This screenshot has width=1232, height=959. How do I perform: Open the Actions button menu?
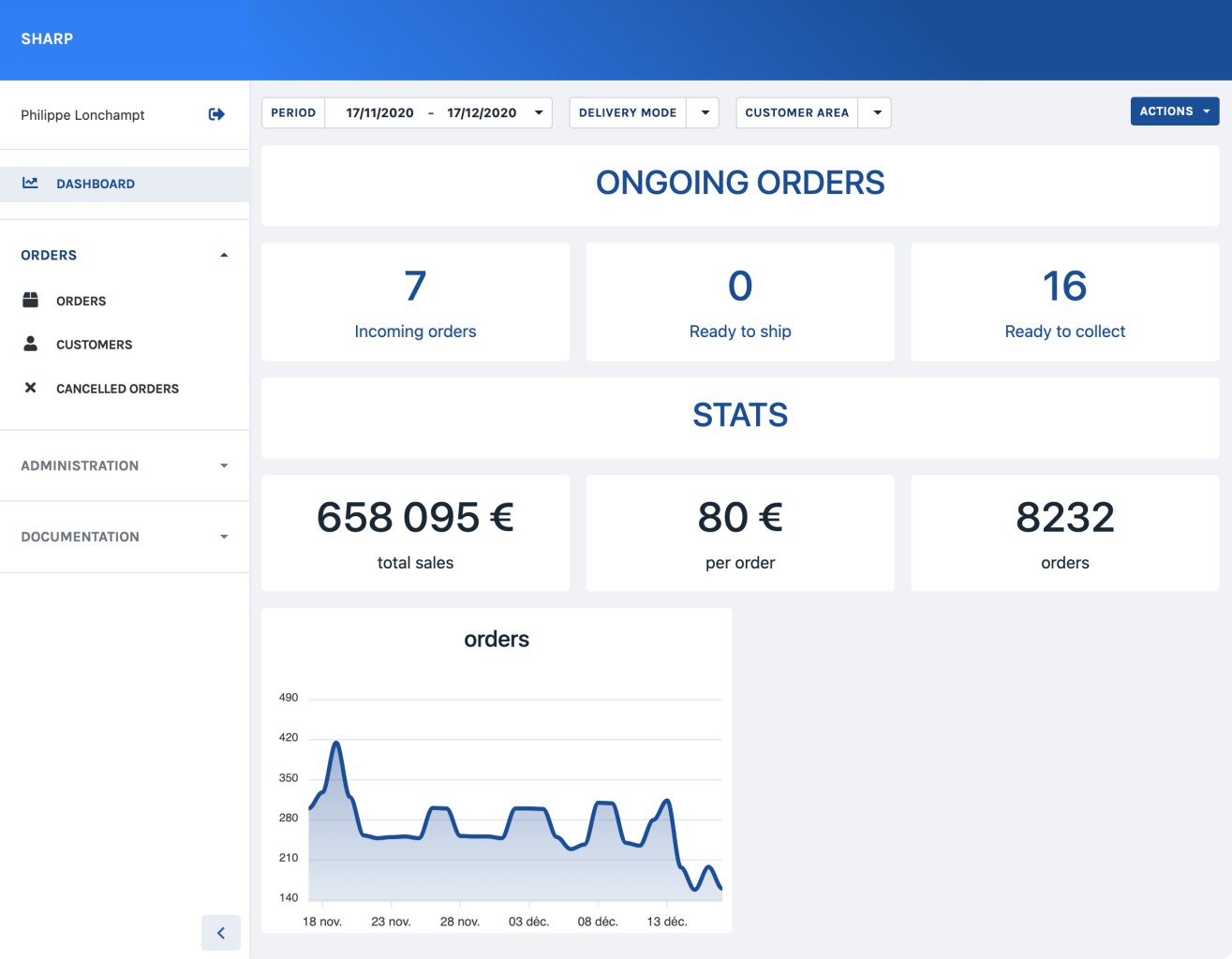coord(1174,111)
